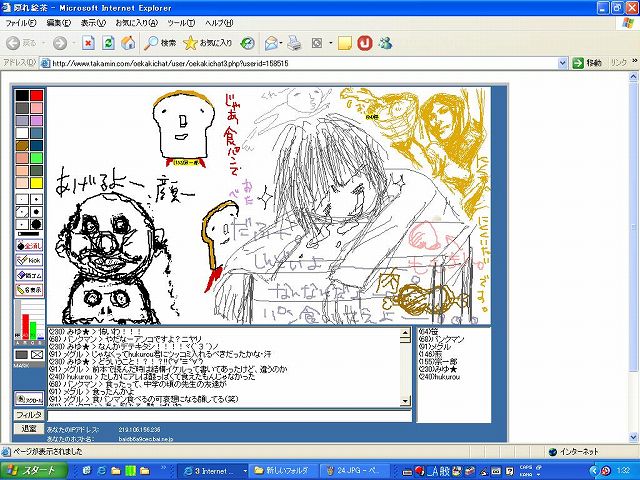Screen dimensions: 640x480
Task: Open the 表示(V) menu
Action: 93,23
